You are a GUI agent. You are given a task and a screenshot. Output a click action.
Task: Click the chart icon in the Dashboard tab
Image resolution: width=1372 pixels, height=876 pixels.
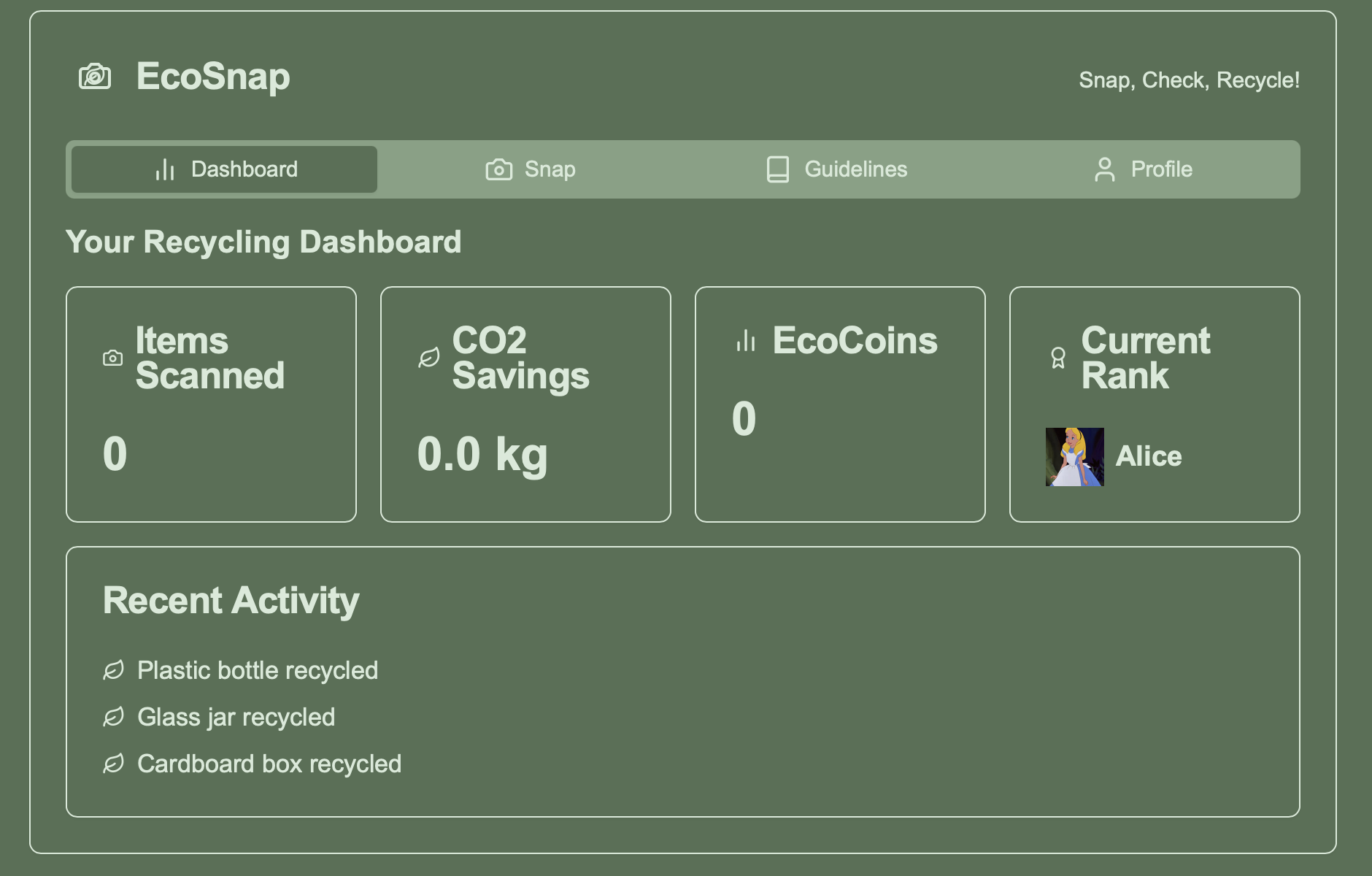163,169
